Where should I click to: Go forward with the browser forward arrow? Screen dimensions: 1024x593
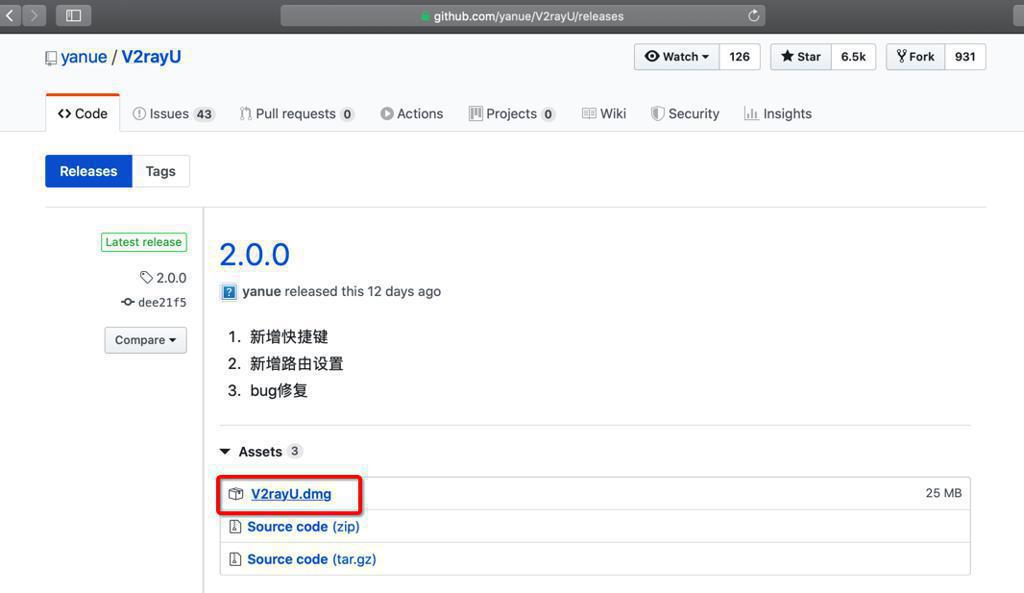[34, 15]
